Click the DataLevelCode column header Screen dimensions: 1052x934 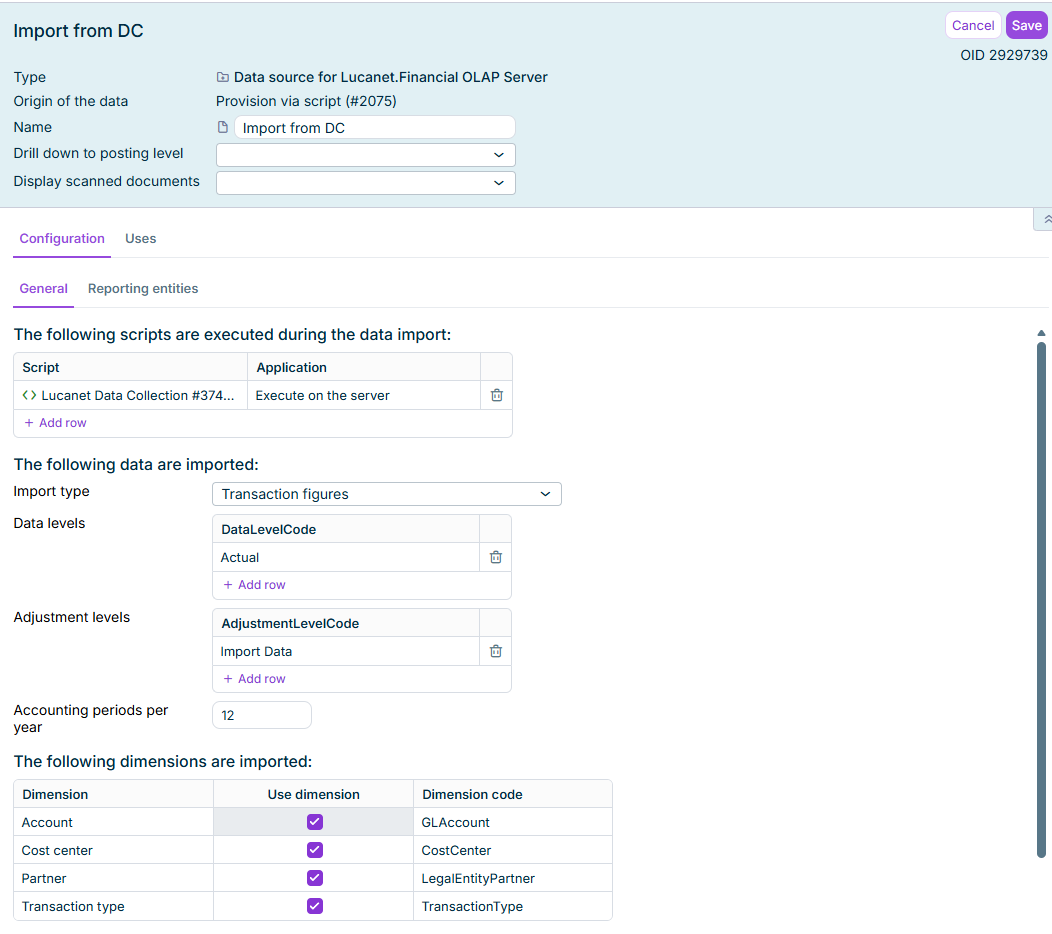[x=346, y=529]
